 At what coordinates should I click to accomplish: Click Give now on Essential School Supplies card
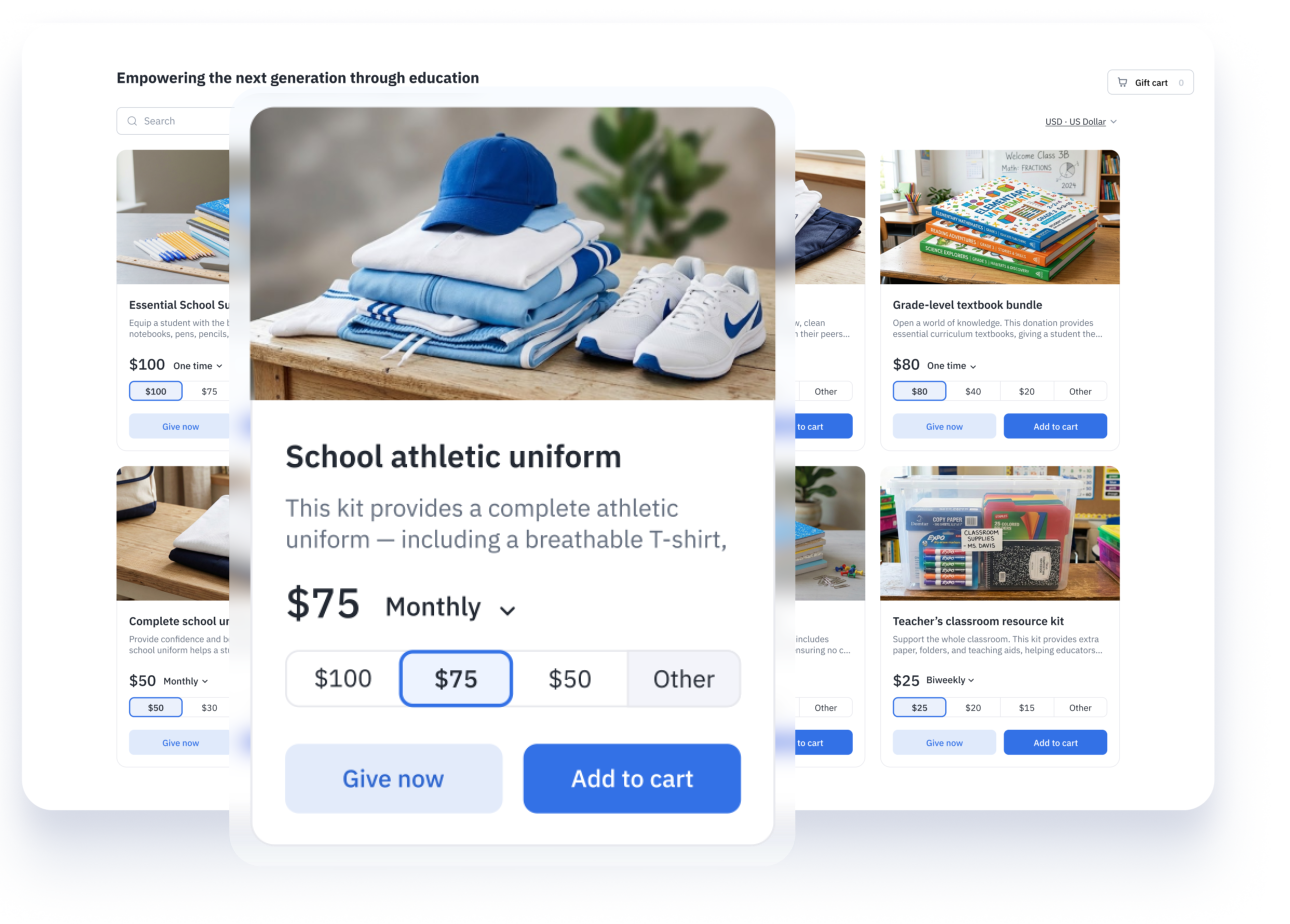pyautogui.click(x=180, y=426)
